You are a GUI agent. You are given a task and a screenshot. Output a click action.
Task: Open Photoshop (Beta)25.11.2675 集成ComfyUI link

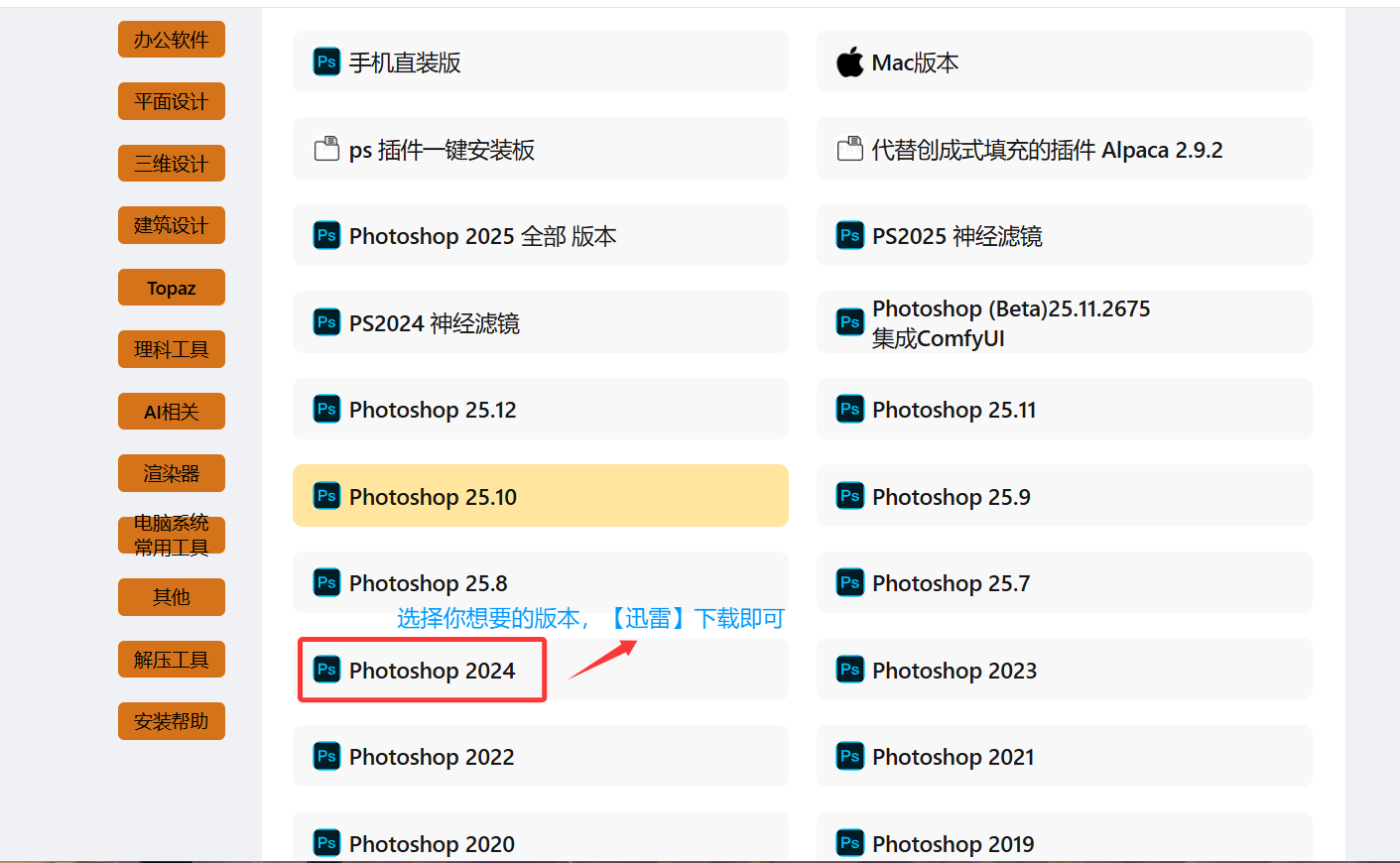1065,322
